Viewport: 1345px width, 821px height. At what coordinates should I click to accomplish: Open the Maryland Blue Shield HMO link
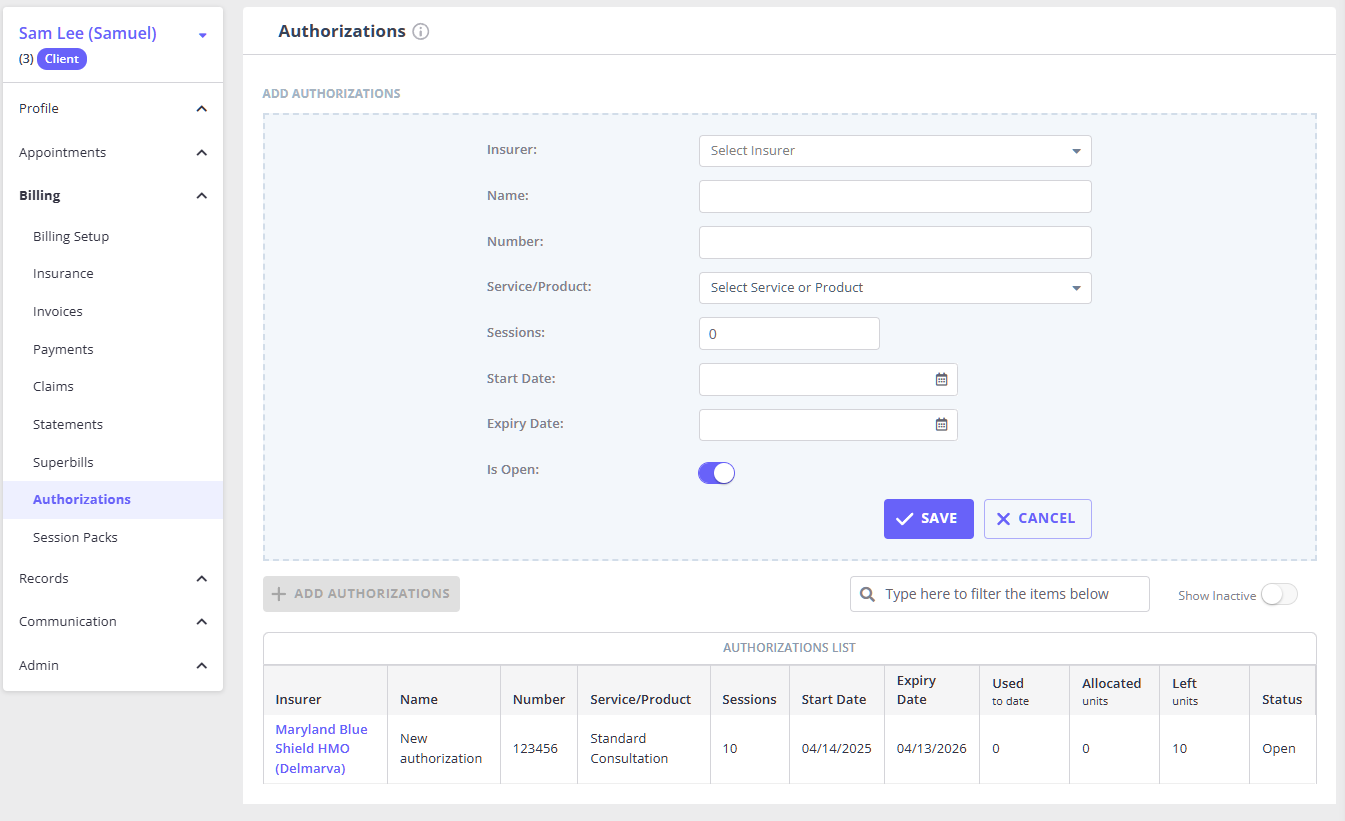click(321, 749)
